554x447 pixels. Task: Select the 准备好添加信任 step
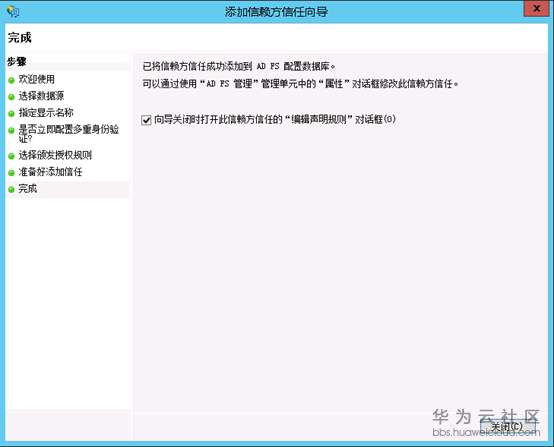(50, 172)
